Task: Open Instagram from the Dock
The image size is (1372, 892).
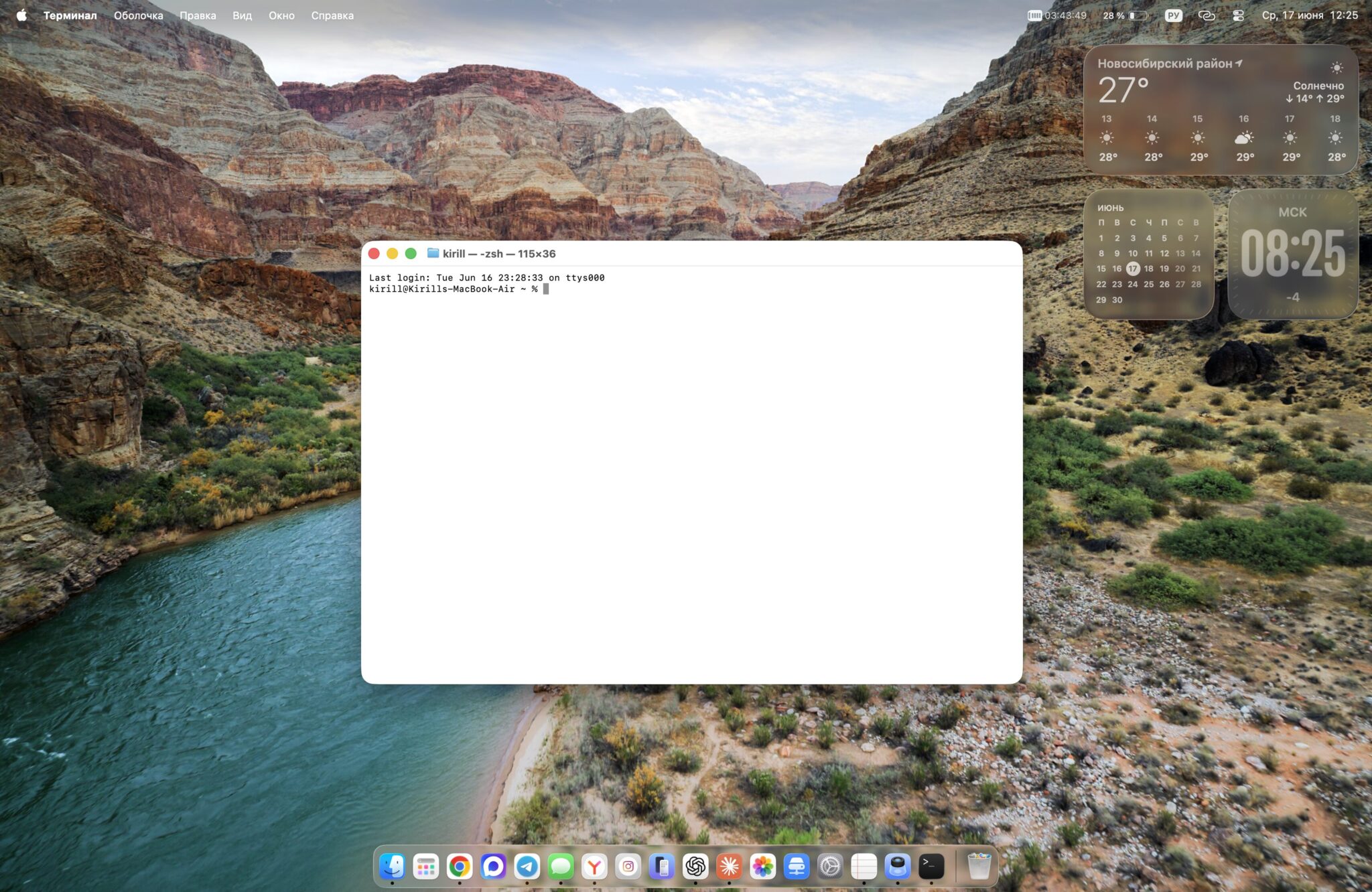Action: (x=628, y=867)
